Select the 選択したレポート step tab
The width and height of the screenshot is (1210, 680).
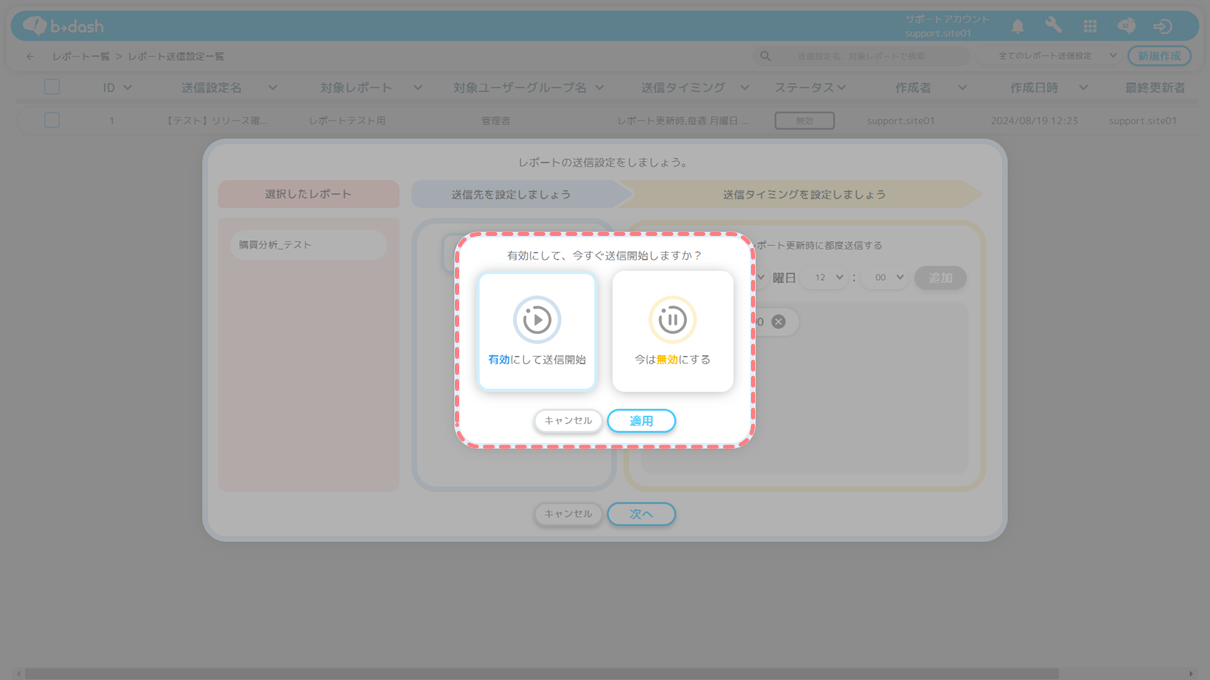[x=309, y=194]
